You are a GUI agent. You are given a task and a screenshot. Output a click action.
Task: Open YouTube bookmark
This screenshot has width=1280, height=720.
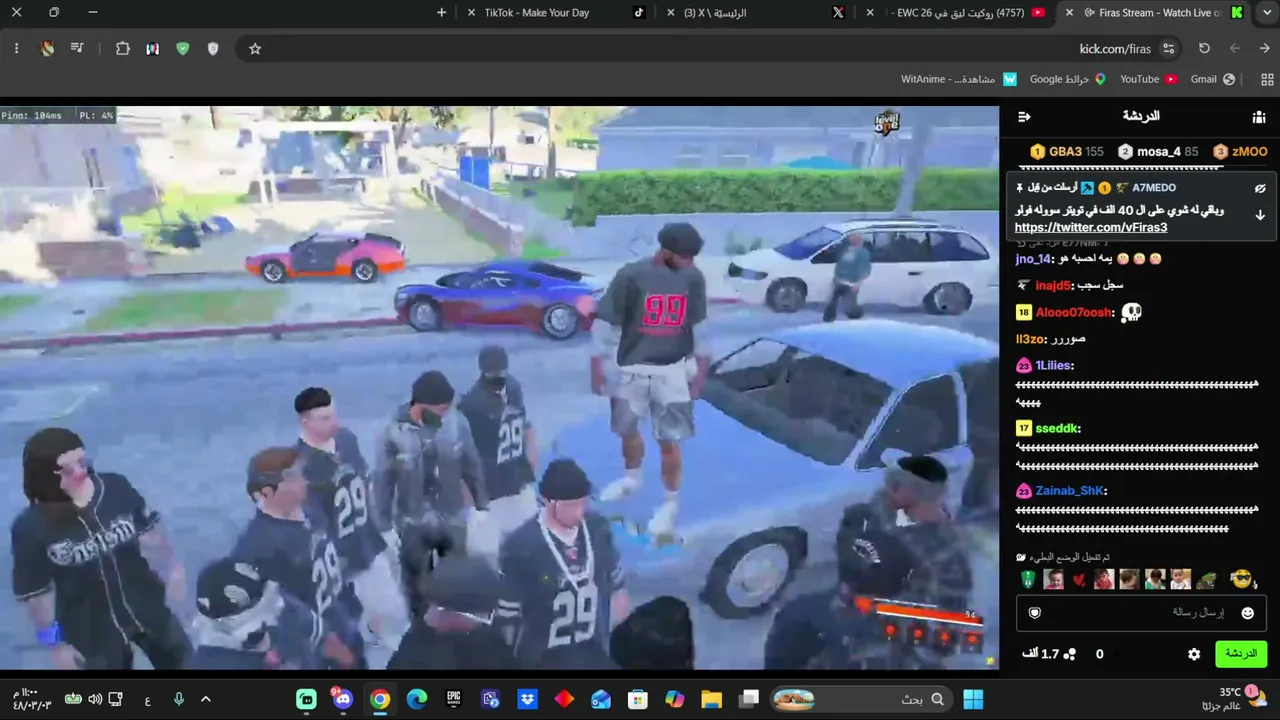pos(1148,79)
